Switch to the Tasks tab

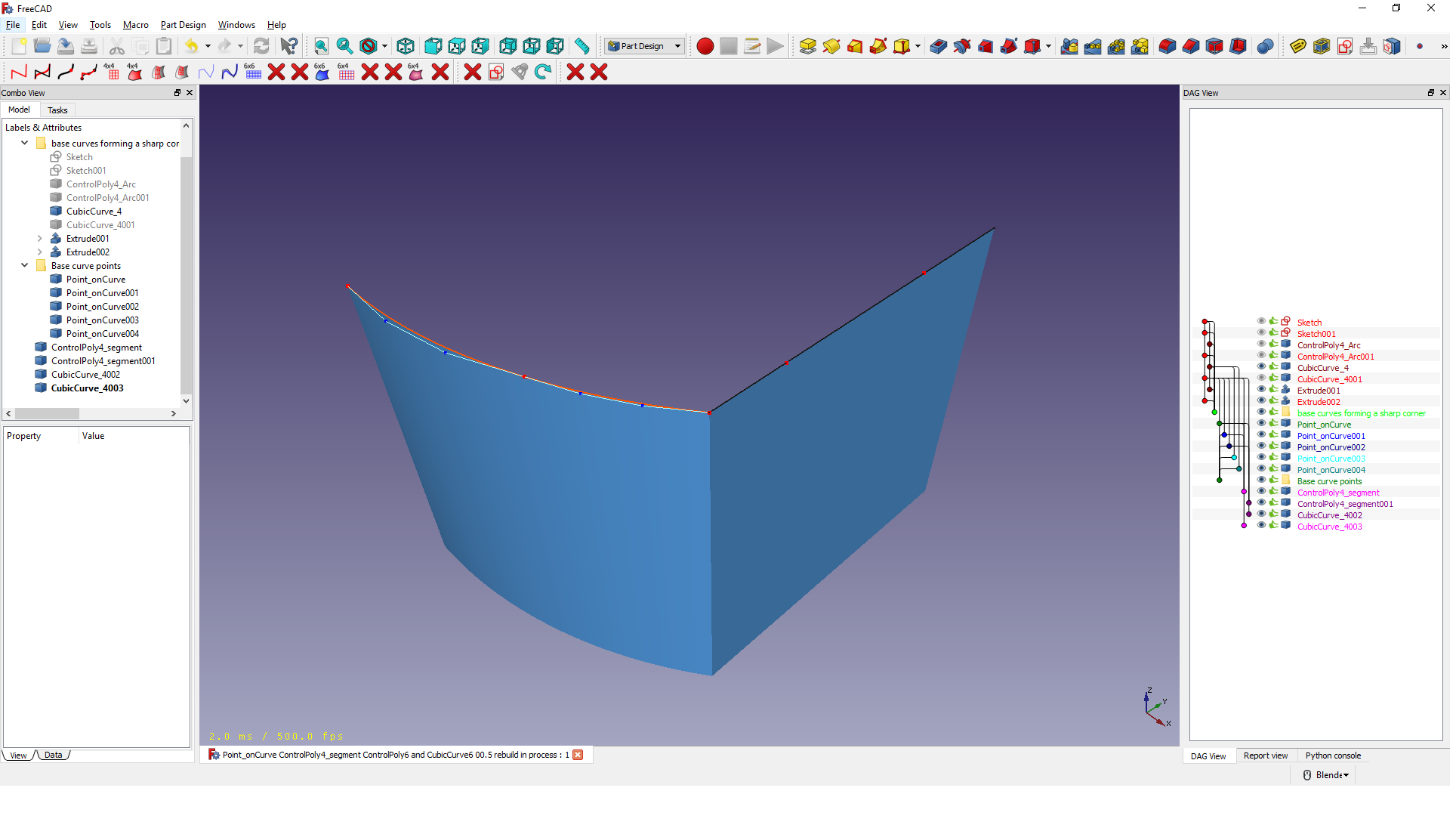(x=57, y=110)
